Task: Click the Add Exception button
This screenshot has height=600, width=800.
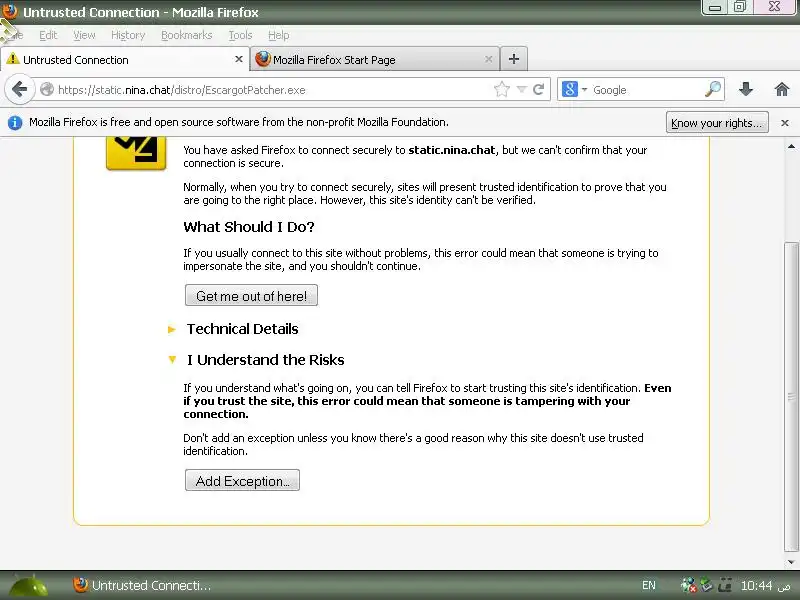Action: tap(242, 481)
